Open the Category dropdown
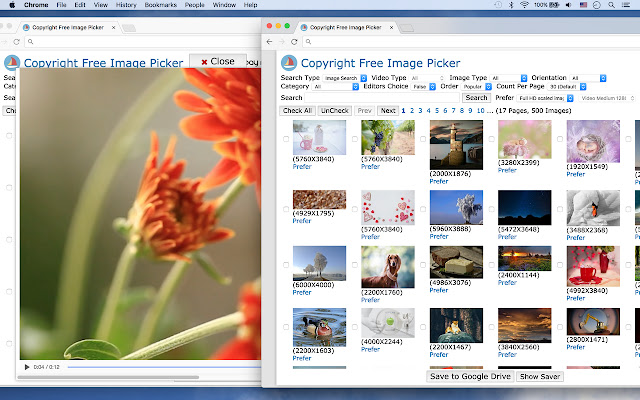 pos(335,87)
